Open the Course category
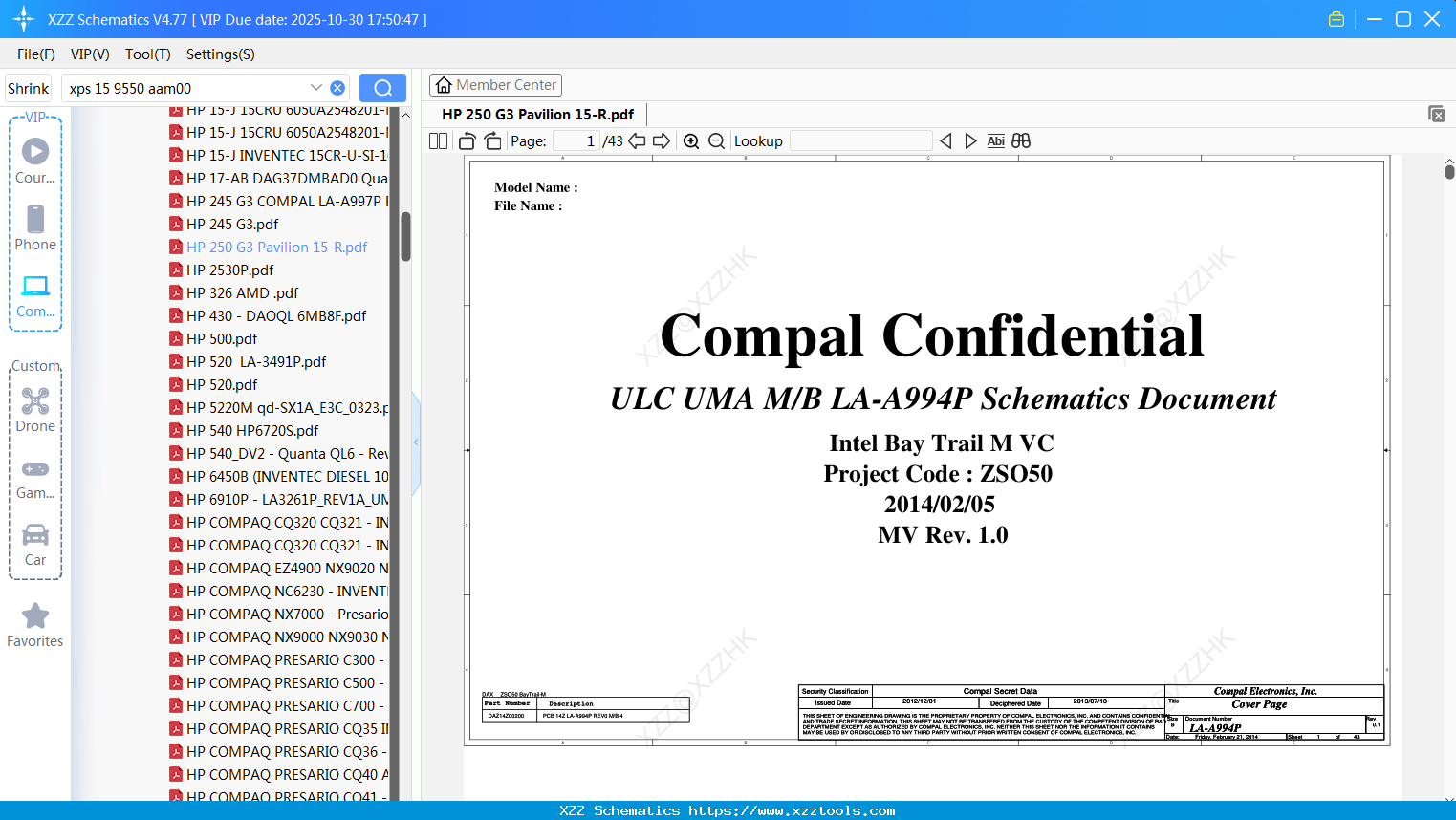This screenshot has width=1456, height=820. [x=35, y=161]
